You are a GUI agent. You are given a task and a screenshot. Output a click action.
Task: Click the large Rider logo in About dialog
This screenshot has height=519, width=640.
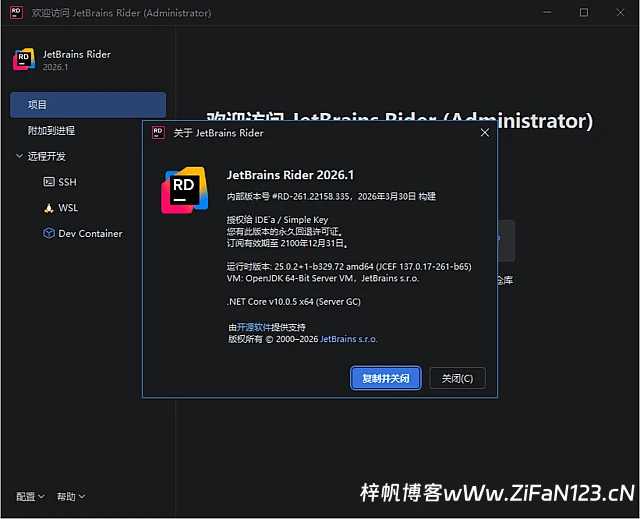(x=185, y=191)
